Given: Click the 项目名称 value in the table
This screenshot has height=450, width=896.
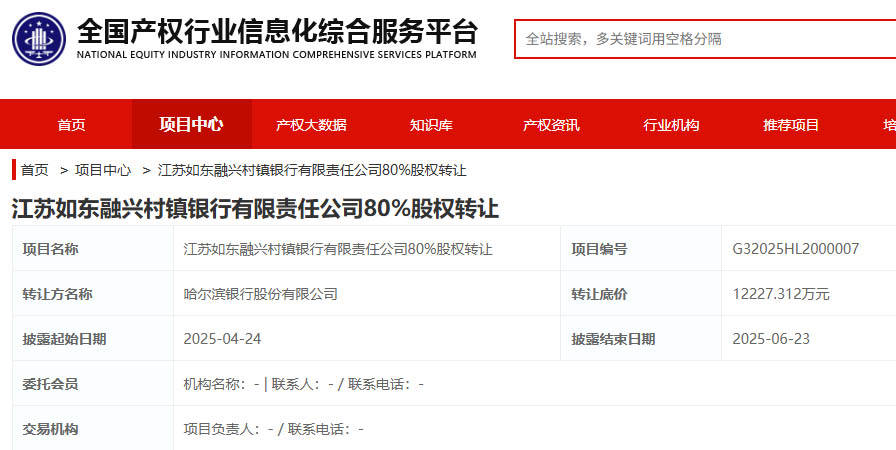Looking at the screenshot, I should pos(338,249).
